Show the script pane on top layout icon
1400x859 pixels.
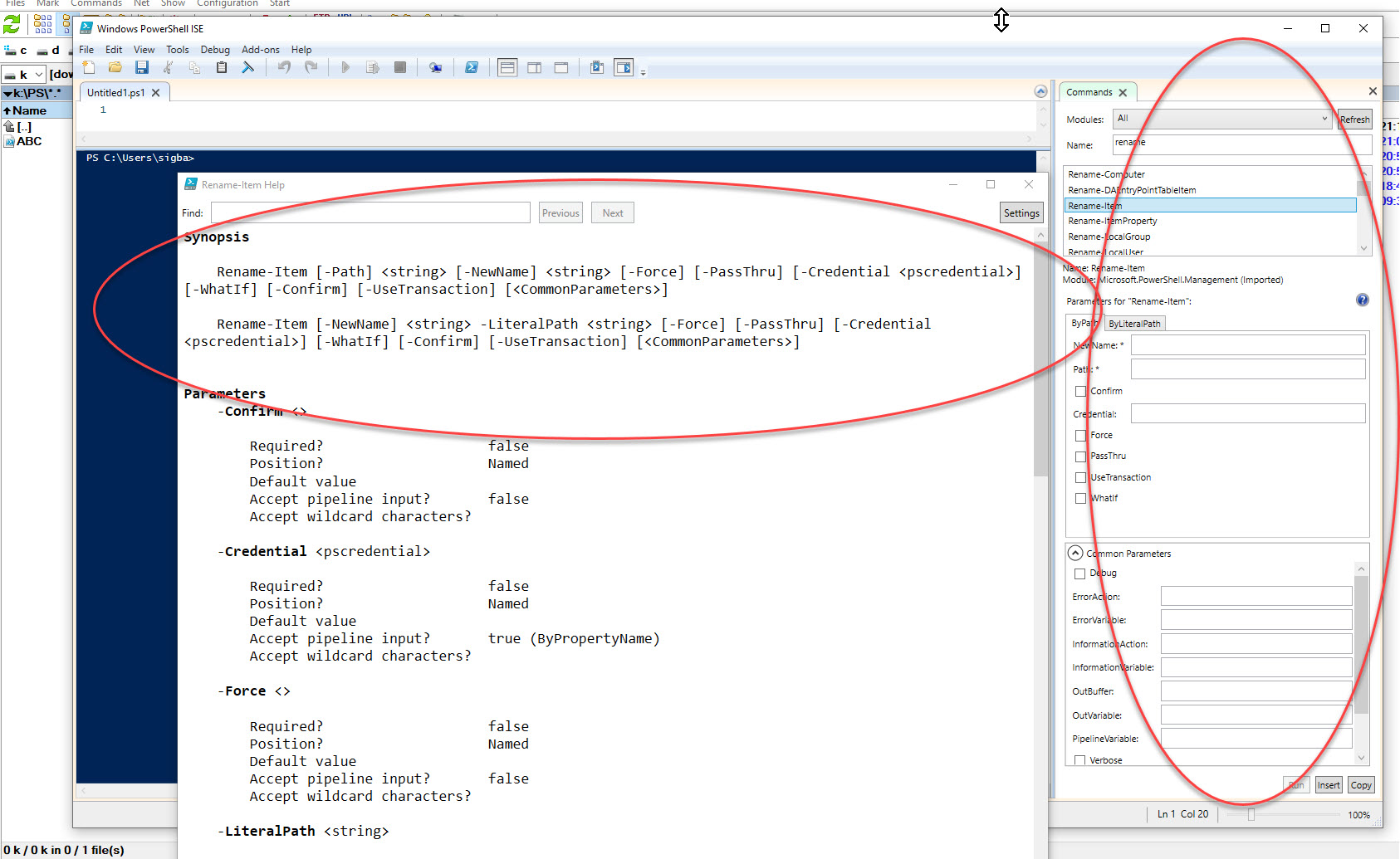(507, 68)
